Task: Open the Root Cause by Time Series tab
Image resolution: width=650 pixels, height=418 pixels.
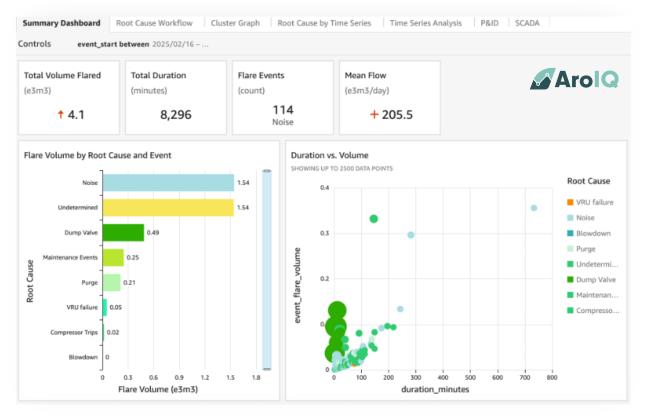Action: click(325, 21)
